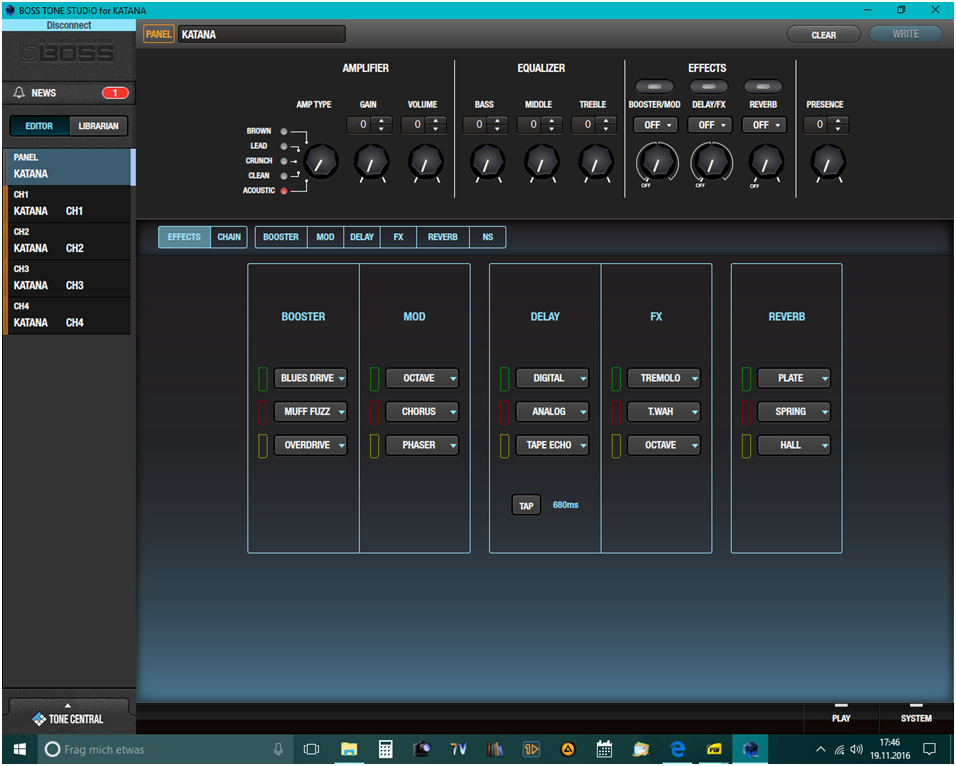The height and width of the screenshot is (766, 956).
Task: Select green slot for BLUES DRIVE booster
Action: 263,379
